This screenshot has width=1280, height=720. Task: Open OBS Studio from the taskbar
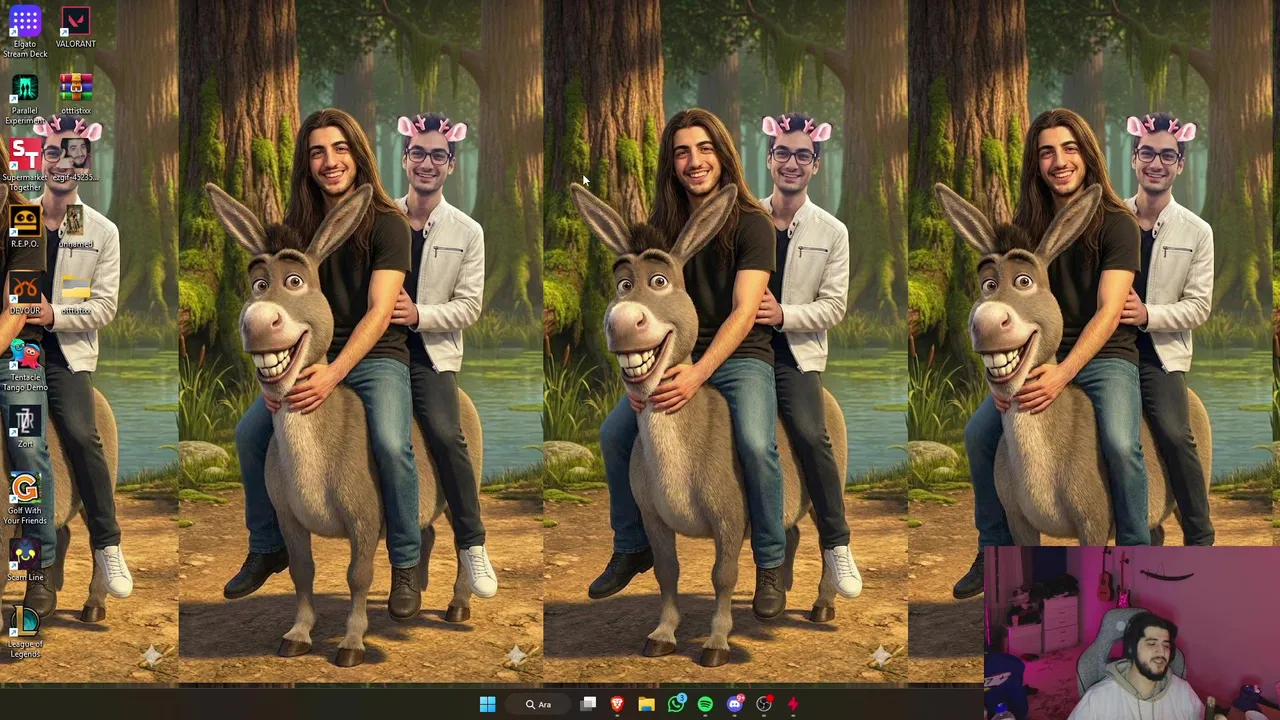pos(764,704)
